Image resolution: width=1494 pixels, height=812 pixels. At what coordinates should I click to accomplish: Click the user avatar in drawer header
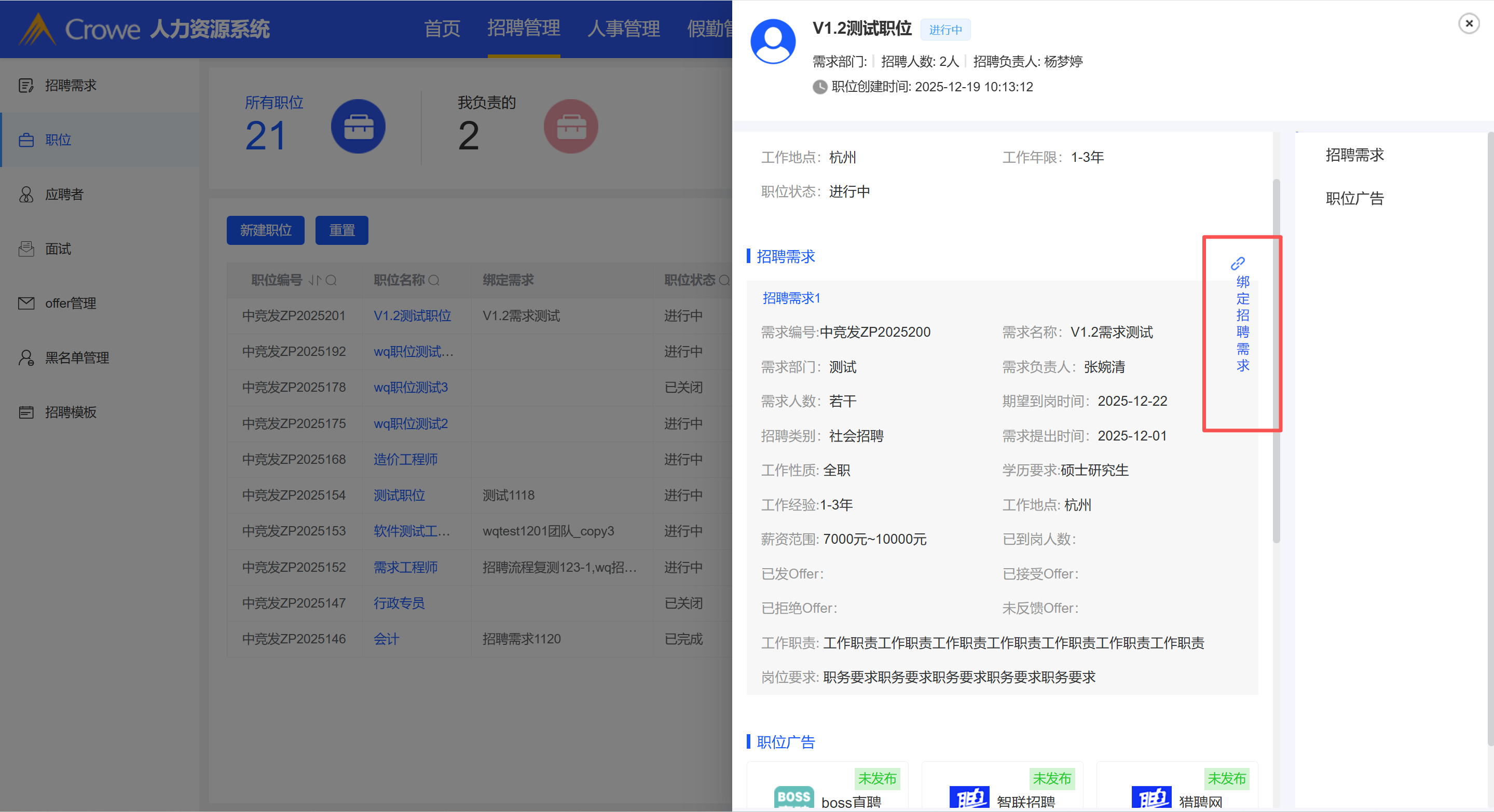(773, 42)
